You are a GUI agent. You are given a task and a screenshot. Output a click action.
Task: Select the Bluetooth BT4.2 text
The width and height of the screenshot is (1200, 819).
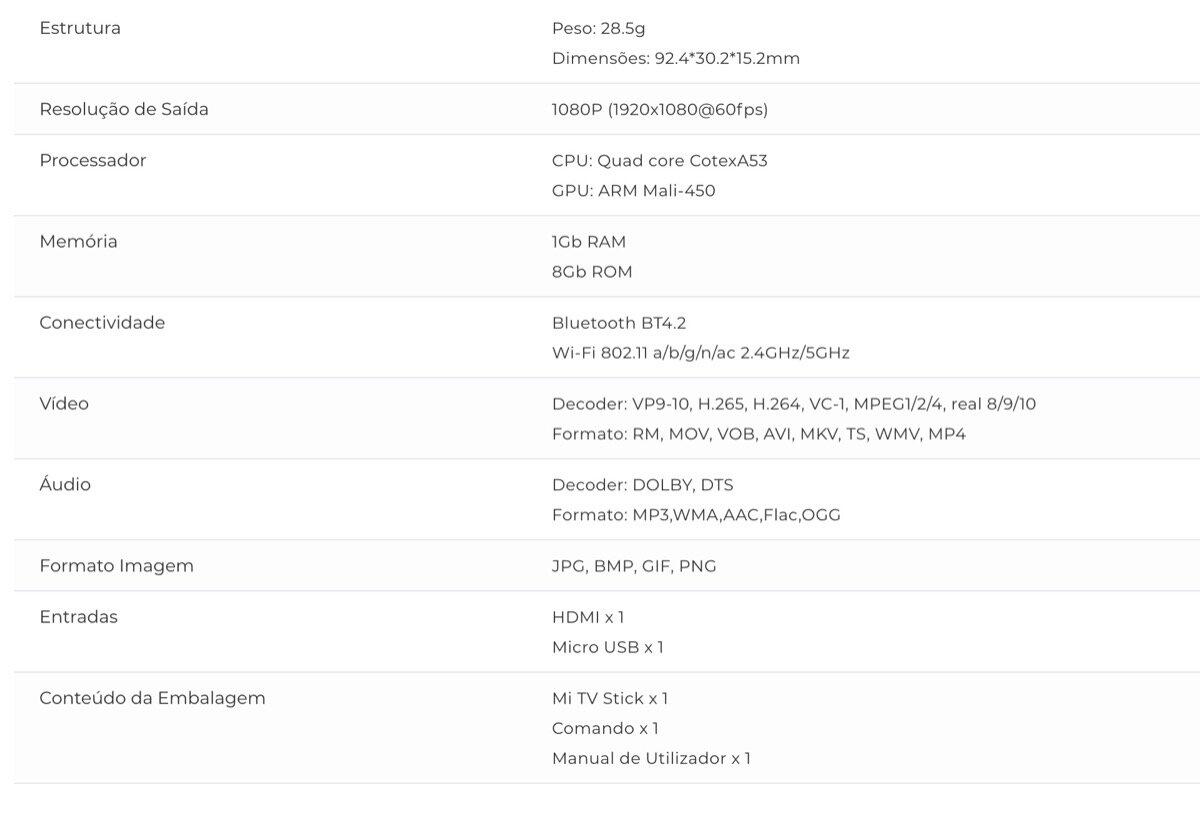click(618, 322)
